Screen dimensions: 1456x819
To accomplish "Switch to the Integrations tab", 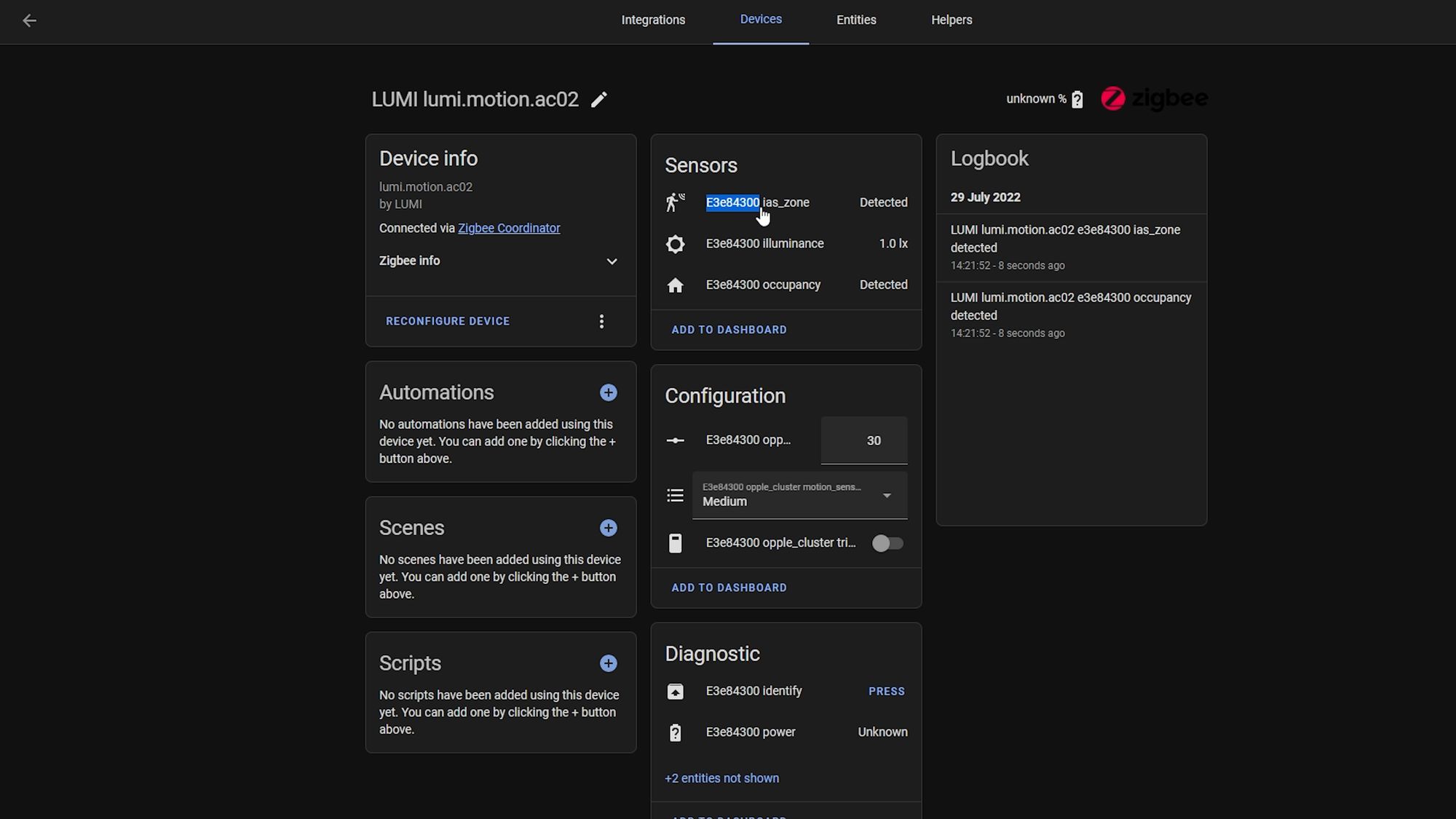I will coord(653,20).
